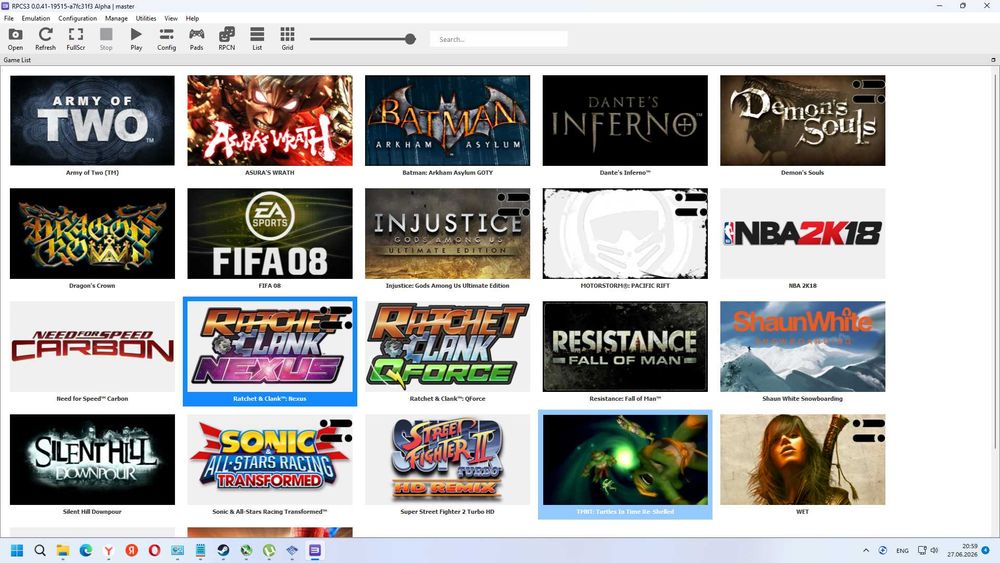1000x563 pixels.
Task: Click 'Silent Hill Downpour' title label
Action: [x=92, y=511]
